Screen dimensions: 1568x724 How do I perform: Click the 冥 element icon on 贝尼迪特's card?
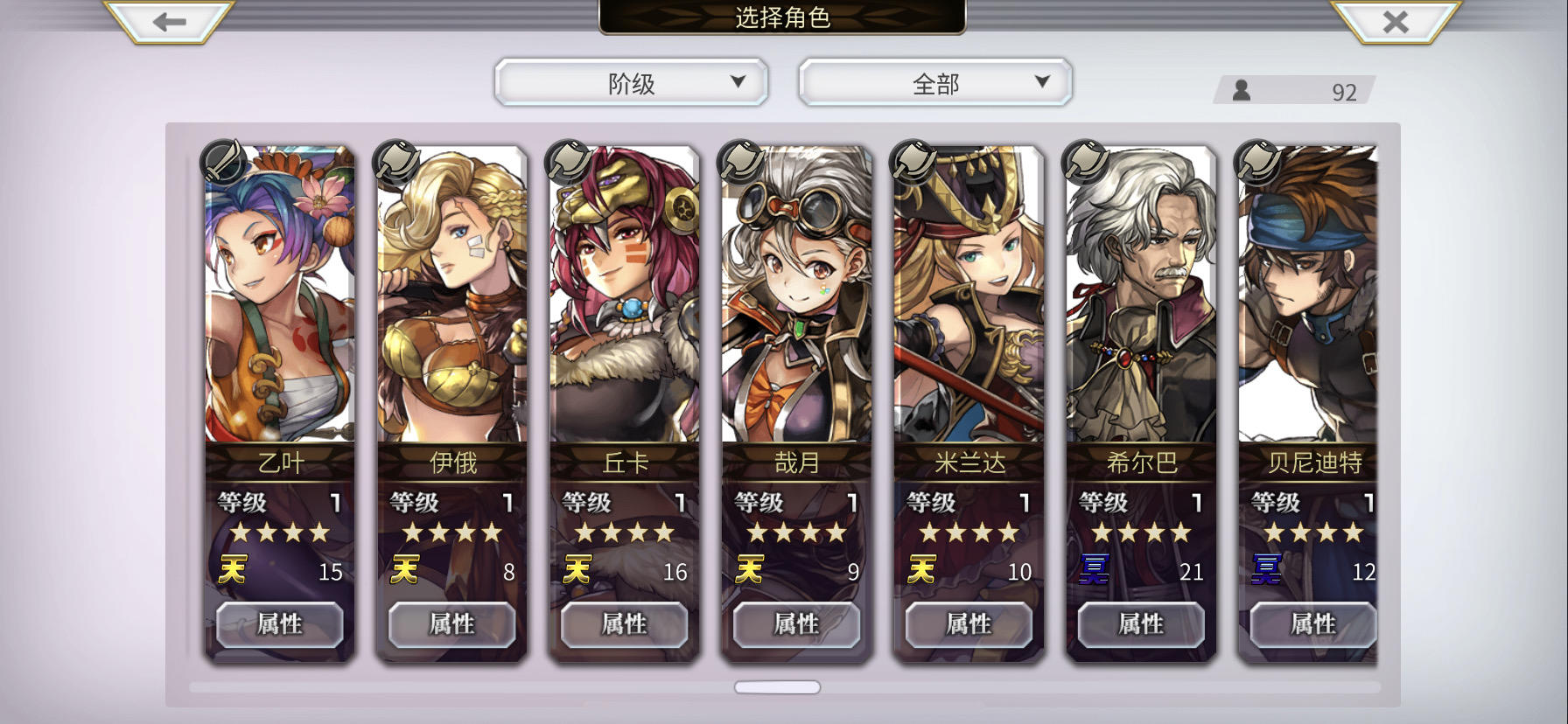click(1266, 570)
